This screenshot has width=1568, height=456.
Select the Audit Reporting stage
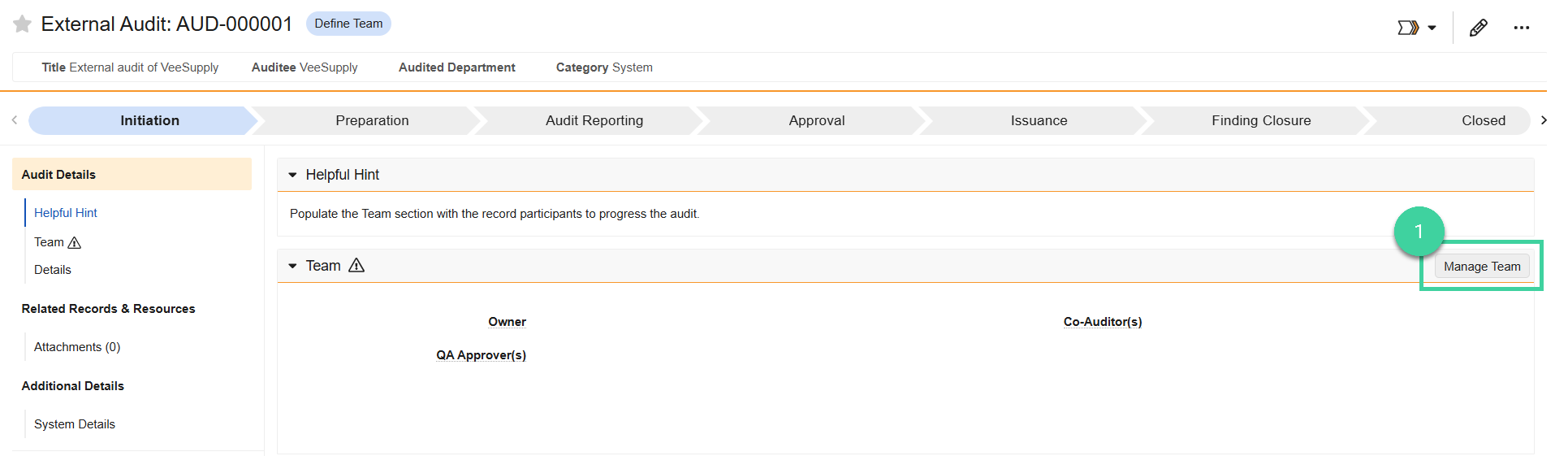coord(594,120)
